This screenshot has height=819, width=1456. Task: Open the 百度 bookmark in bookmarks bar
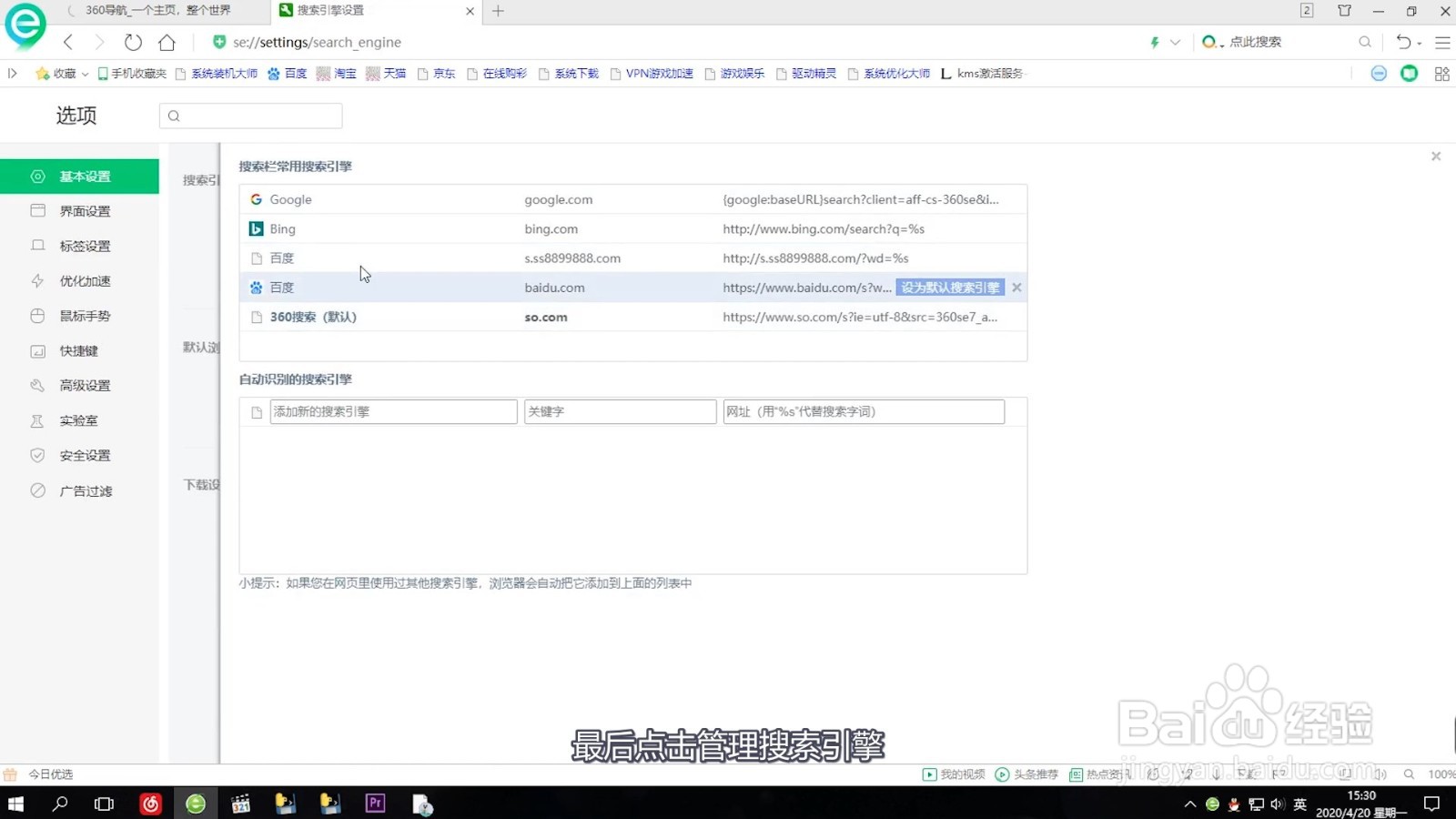(x=288, y=74)
